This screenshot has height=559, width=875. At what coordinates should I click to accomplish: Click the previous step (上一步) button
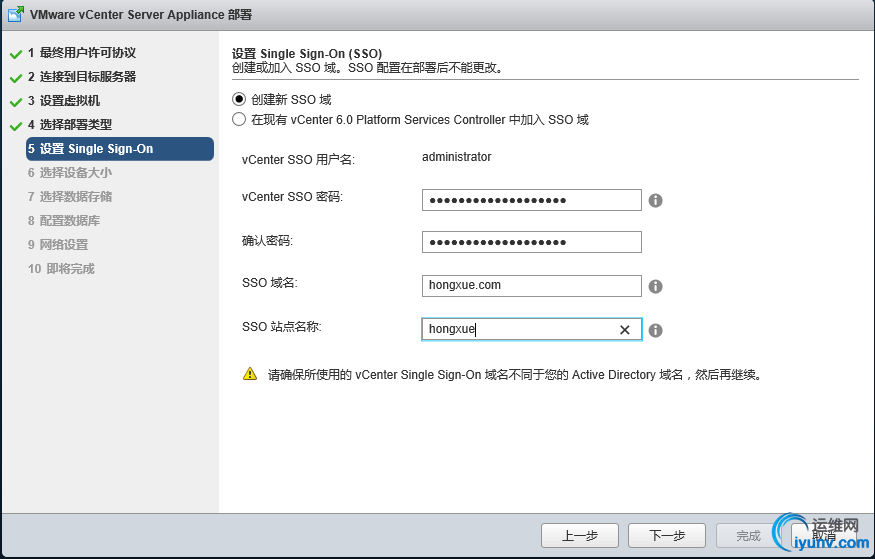[579, 535]
